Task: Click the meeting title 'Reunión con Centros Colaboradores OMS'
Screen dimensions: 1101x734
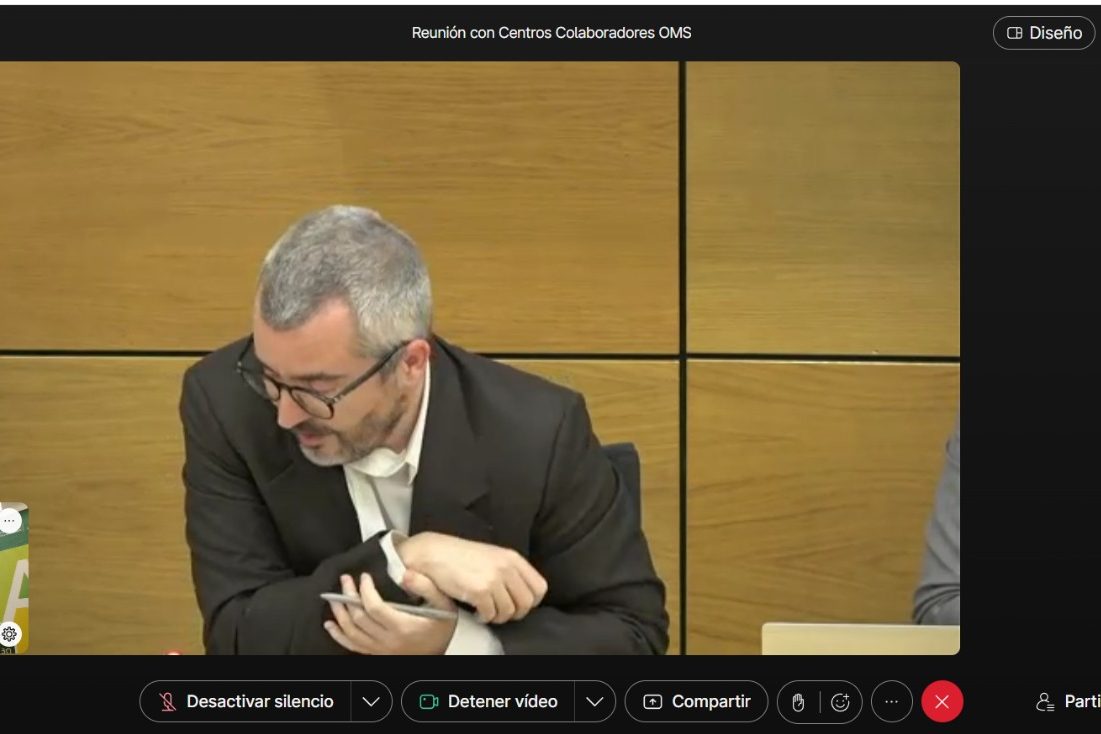Action: coord(551,33)
